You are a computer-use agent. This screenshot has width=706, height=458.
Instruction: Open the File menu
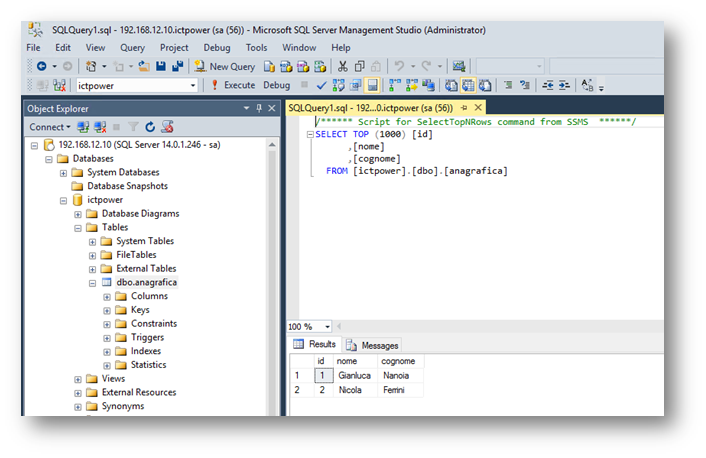point(33,47)
